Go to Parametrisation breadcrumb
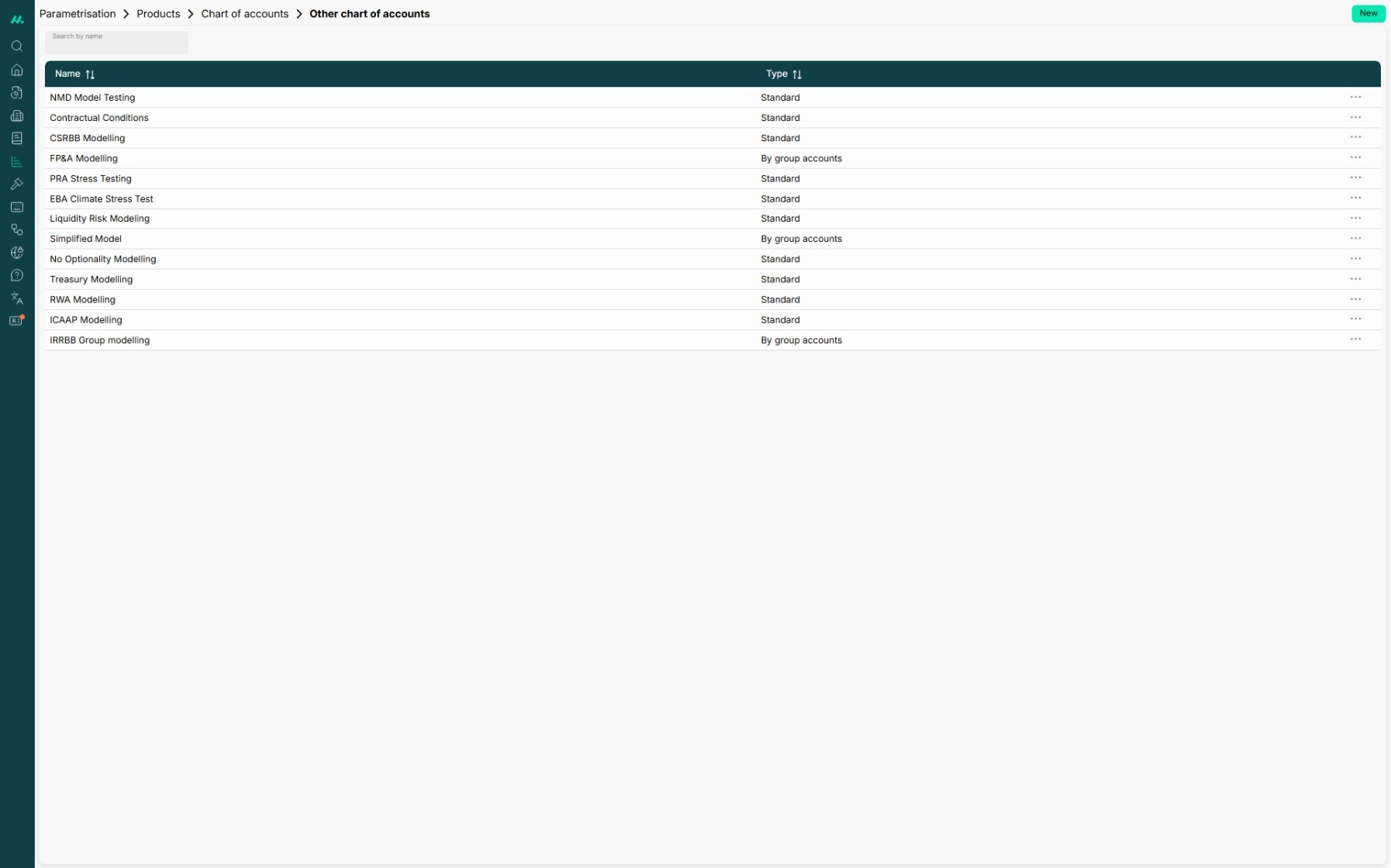The width and height of the screenshot is (1391, 868). point(78,14)
